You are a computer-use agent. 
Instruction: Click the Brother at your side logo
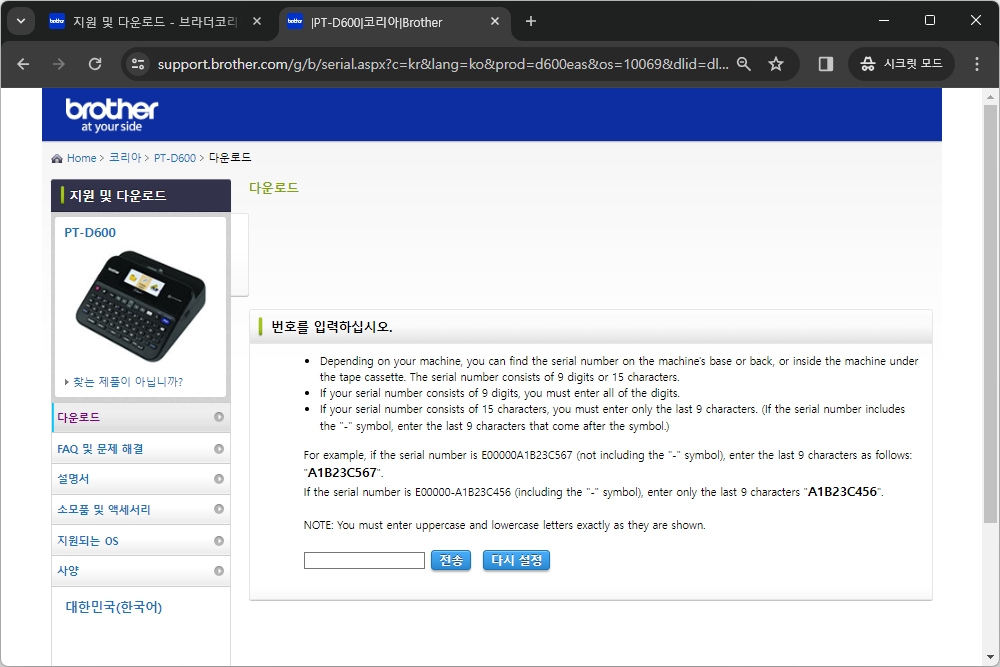(x=112, y=115)
